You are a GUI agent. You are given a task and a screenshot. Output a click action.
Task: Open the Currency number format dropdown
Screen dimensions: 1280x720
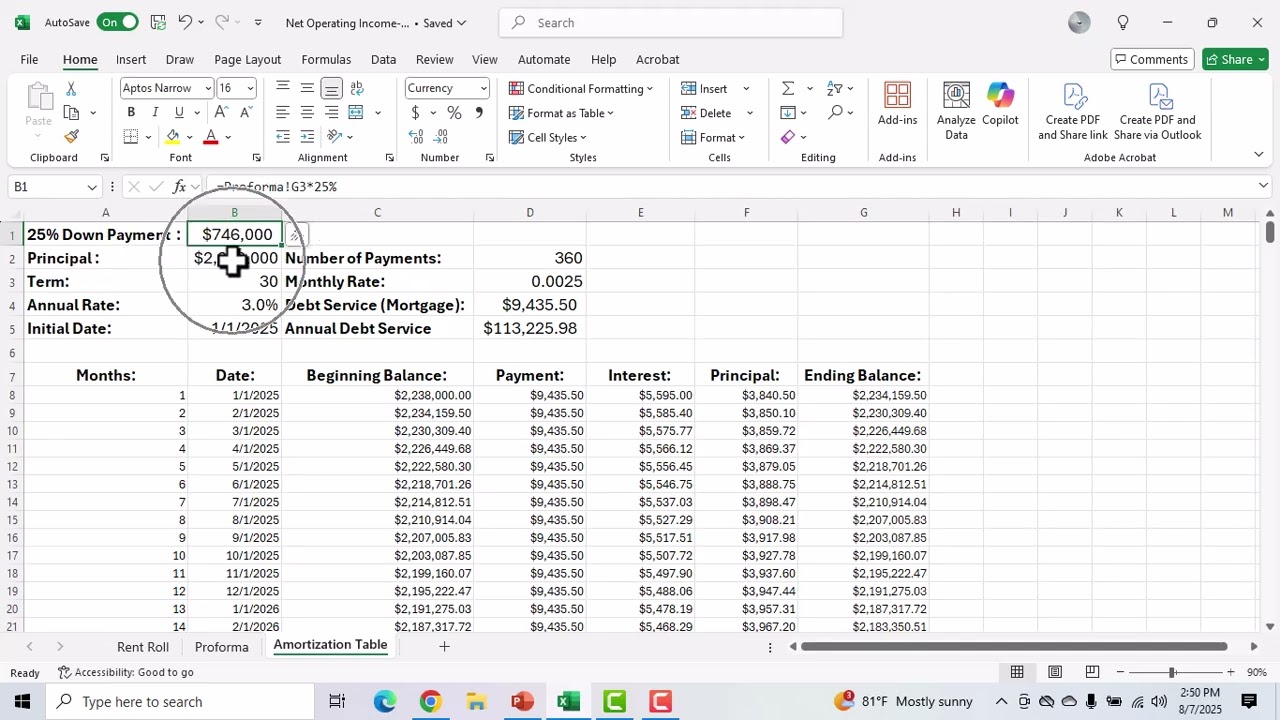coord(484,88)
